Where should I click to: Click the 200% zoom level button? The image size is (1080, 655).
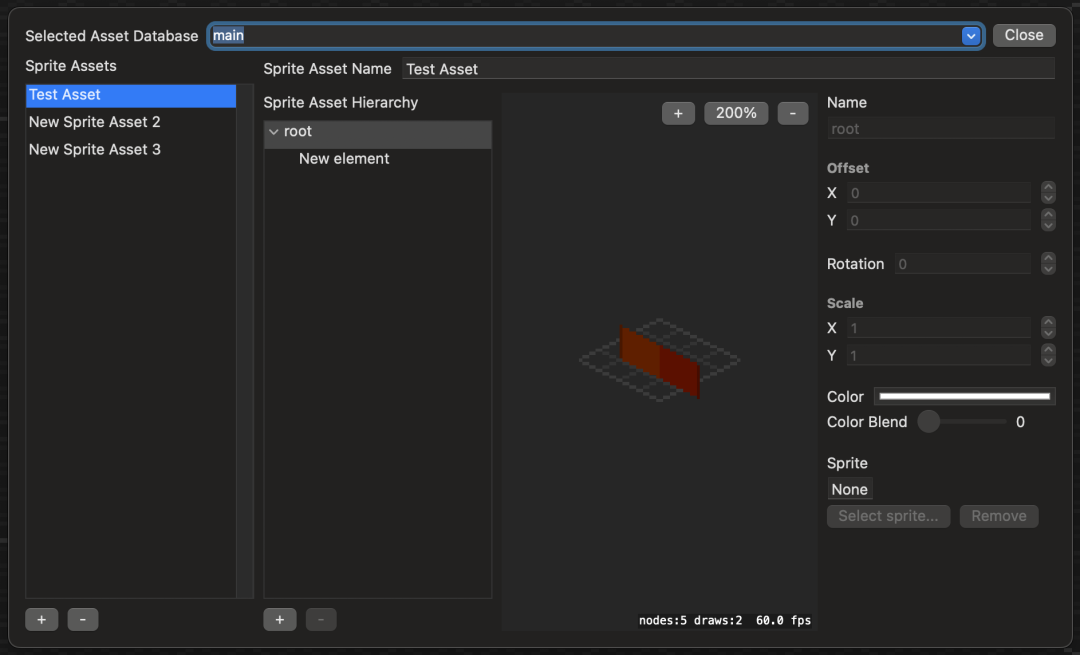(736, 114)
